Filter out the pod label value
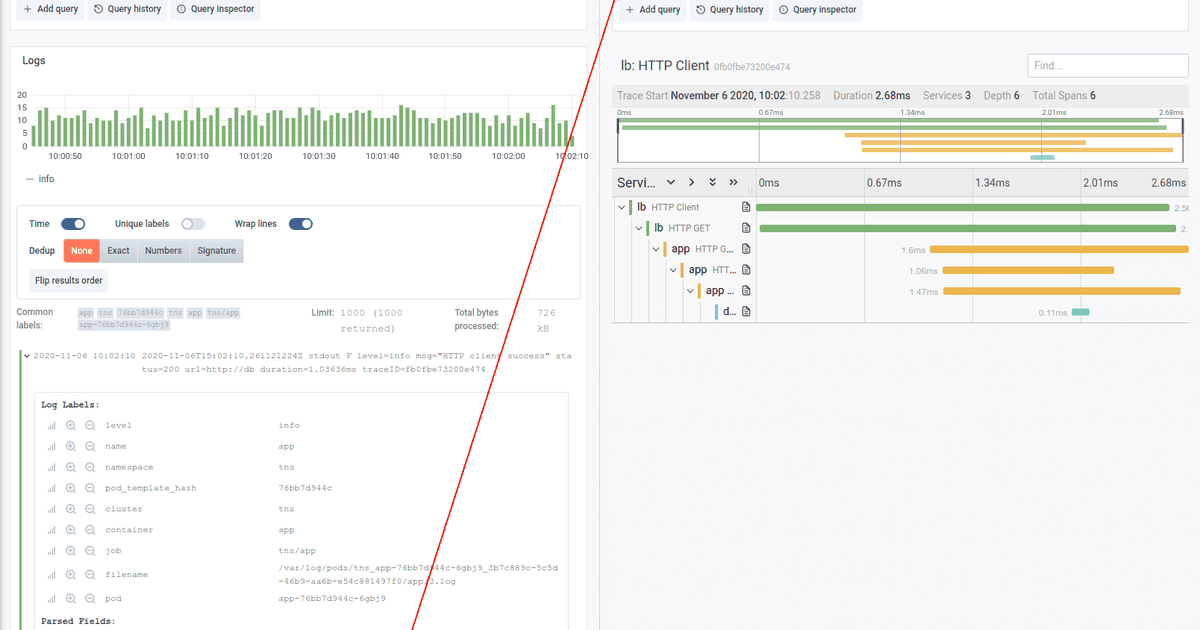This screenshot has height=630, width=1200. click(90, 598)
